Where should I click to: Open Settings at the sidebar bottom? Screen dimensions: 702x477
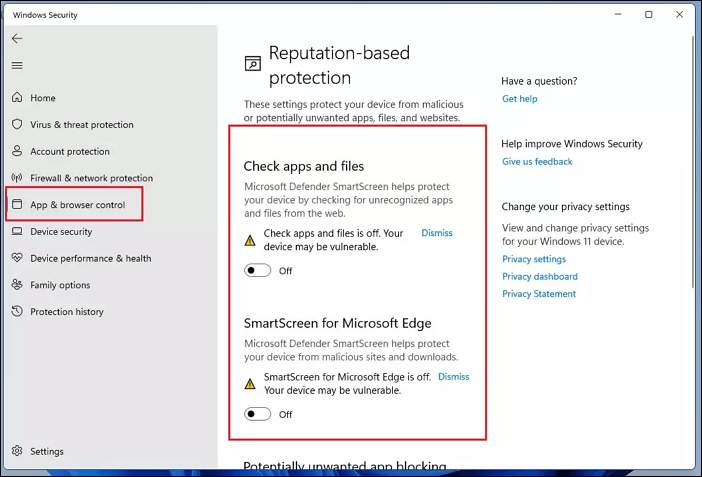47,451
